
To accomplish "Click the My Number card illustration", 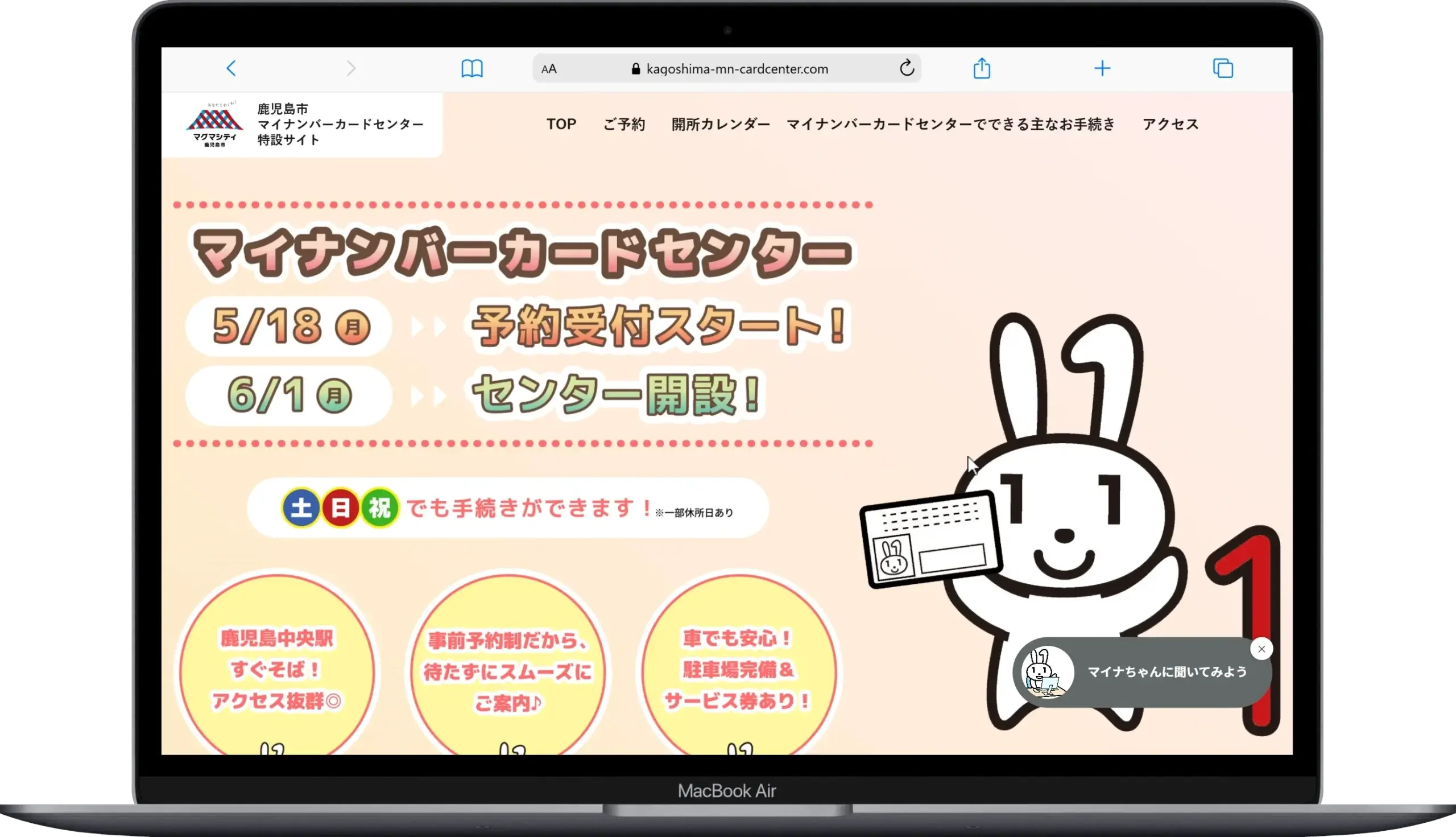I will pyautogui.click(x=931, y=539).
